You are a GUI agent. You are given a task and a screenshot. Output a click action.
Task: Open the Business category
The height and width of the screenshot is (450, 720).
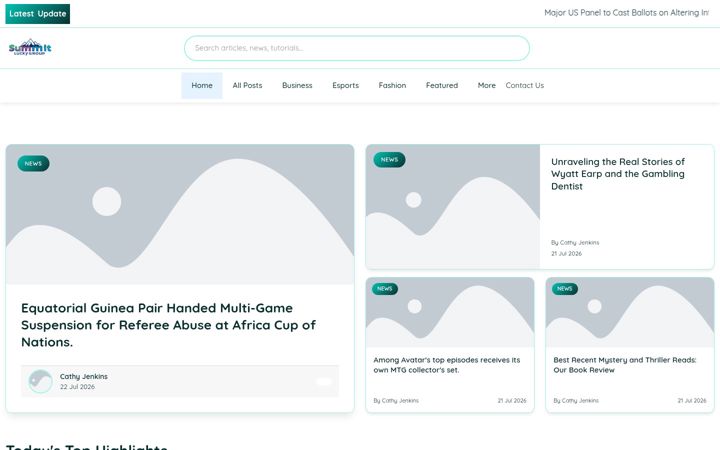pos(297,85)
